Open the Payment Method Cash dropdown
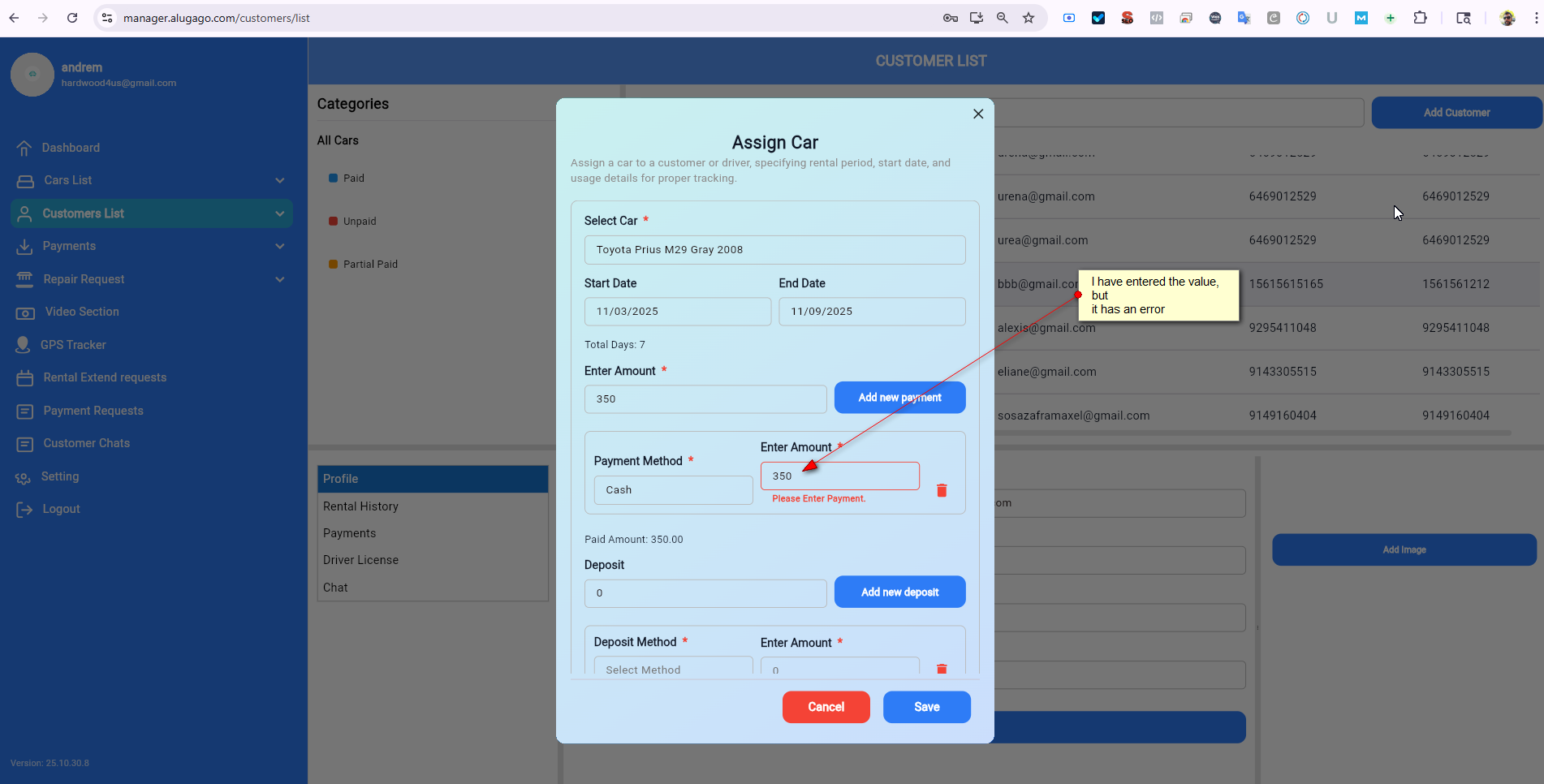The height and width of the screenshot is (784, 1544). (x=673, y=490)
